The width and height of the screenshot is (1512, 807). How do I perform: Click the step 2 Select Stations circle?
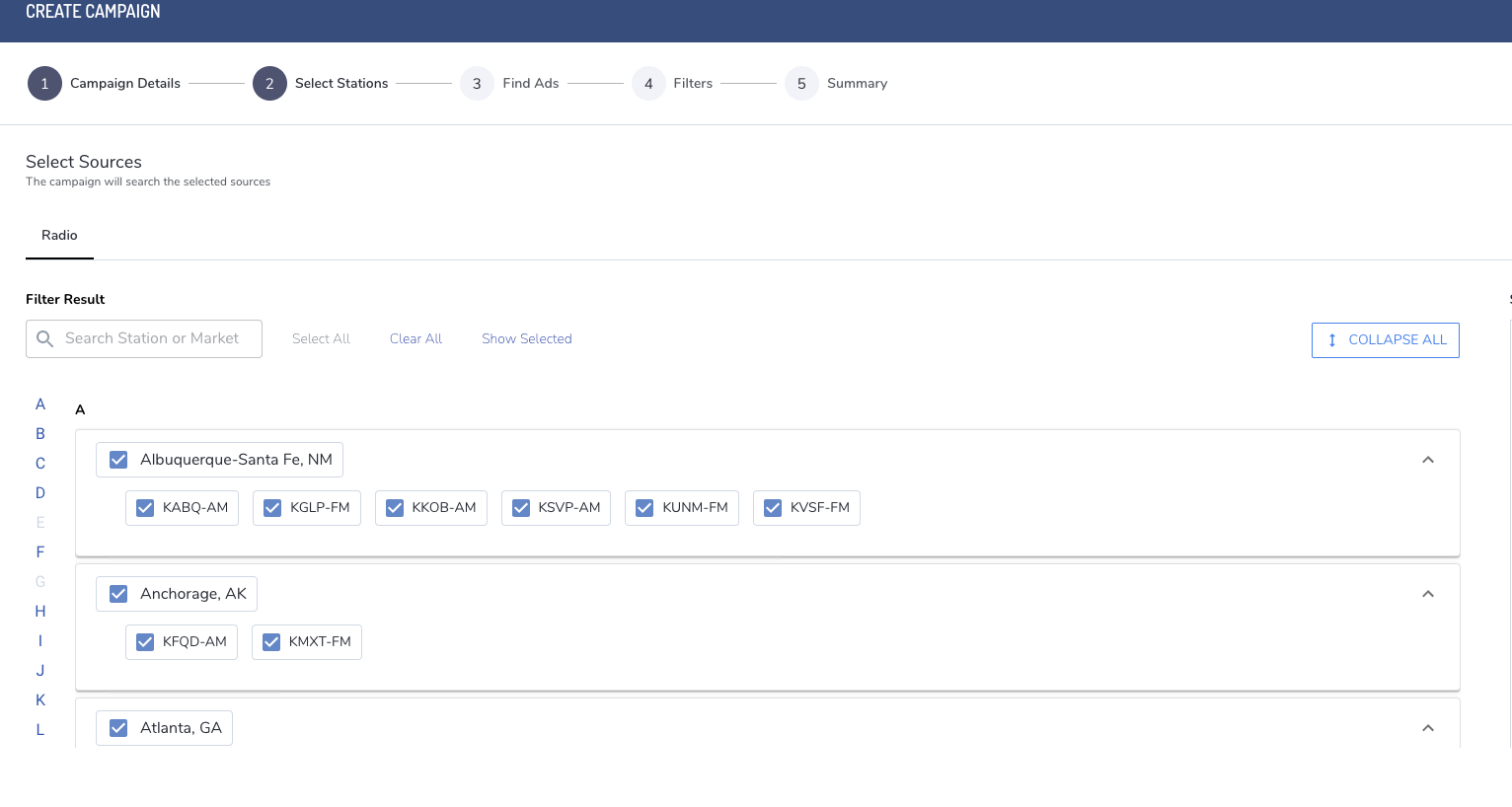click(269, 83)
